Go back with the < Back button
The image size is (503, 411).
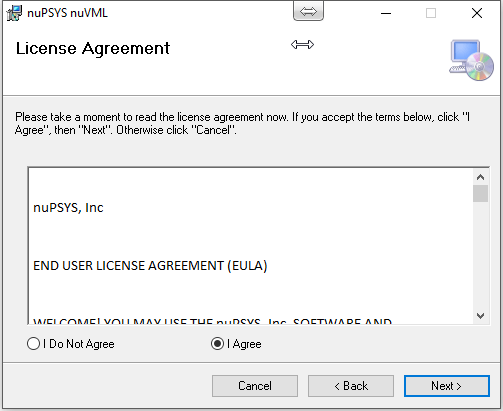click(x=351, y=386)
